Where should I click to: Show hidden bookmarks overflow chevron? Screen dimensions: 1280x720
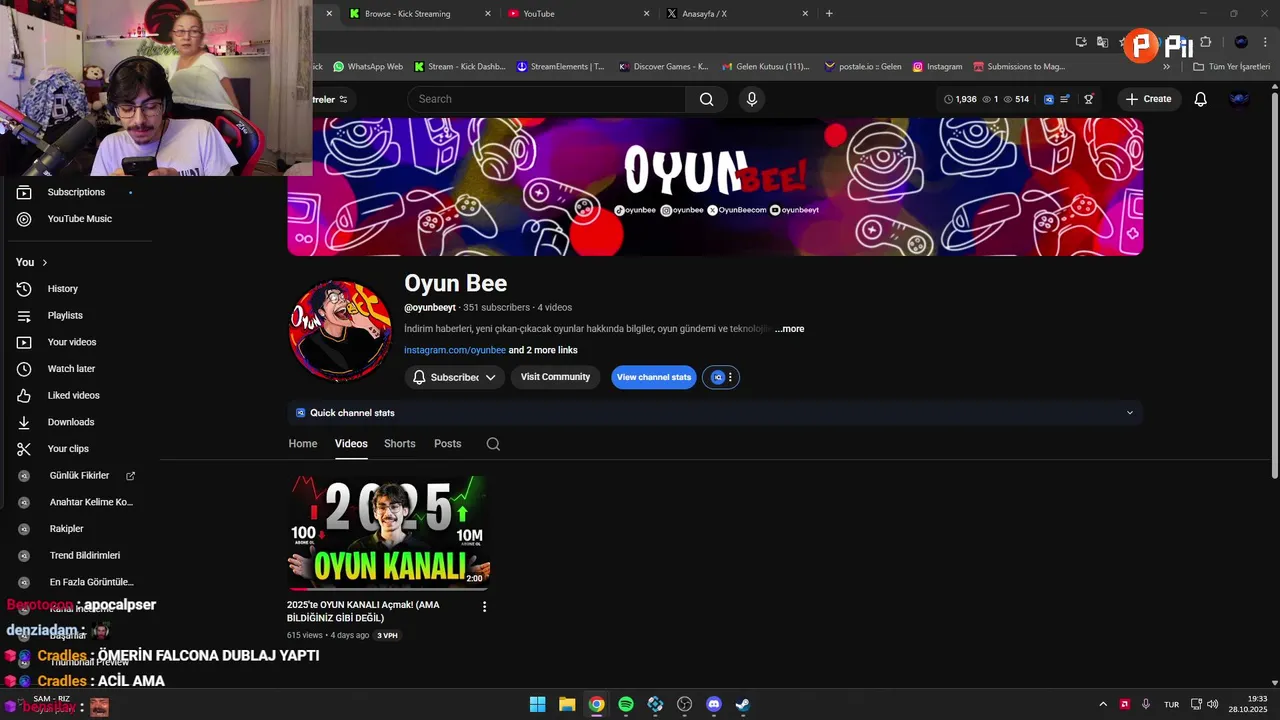1166,67
